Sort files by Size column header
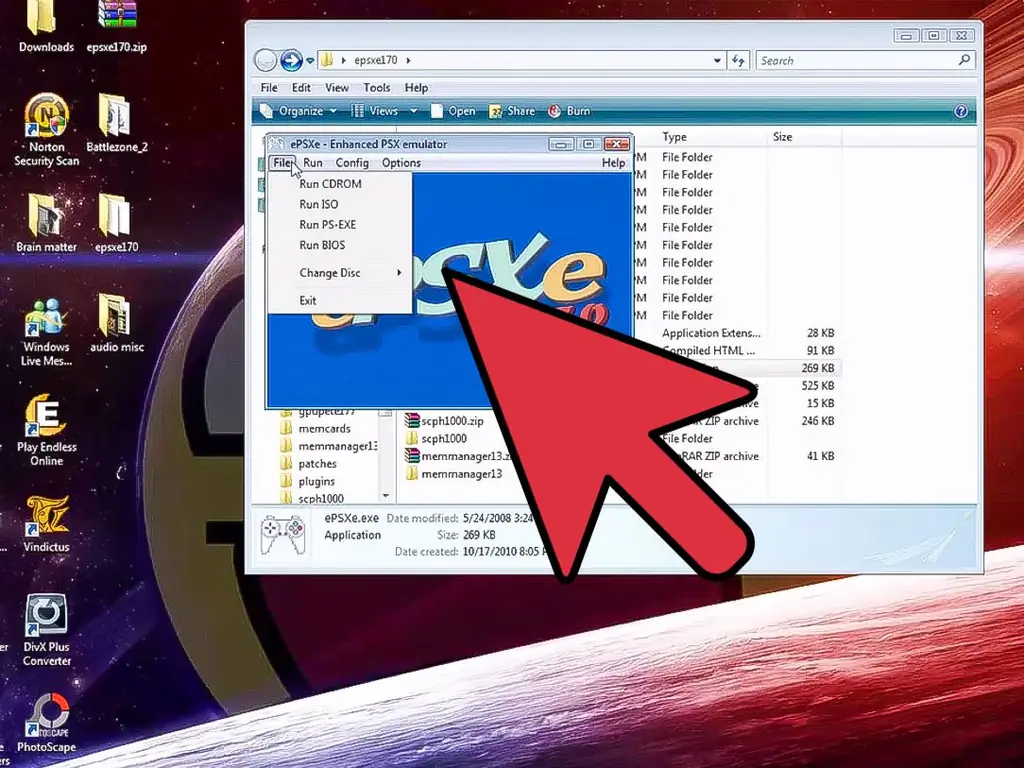This screenshot has width=1024, height=768. 805,137
